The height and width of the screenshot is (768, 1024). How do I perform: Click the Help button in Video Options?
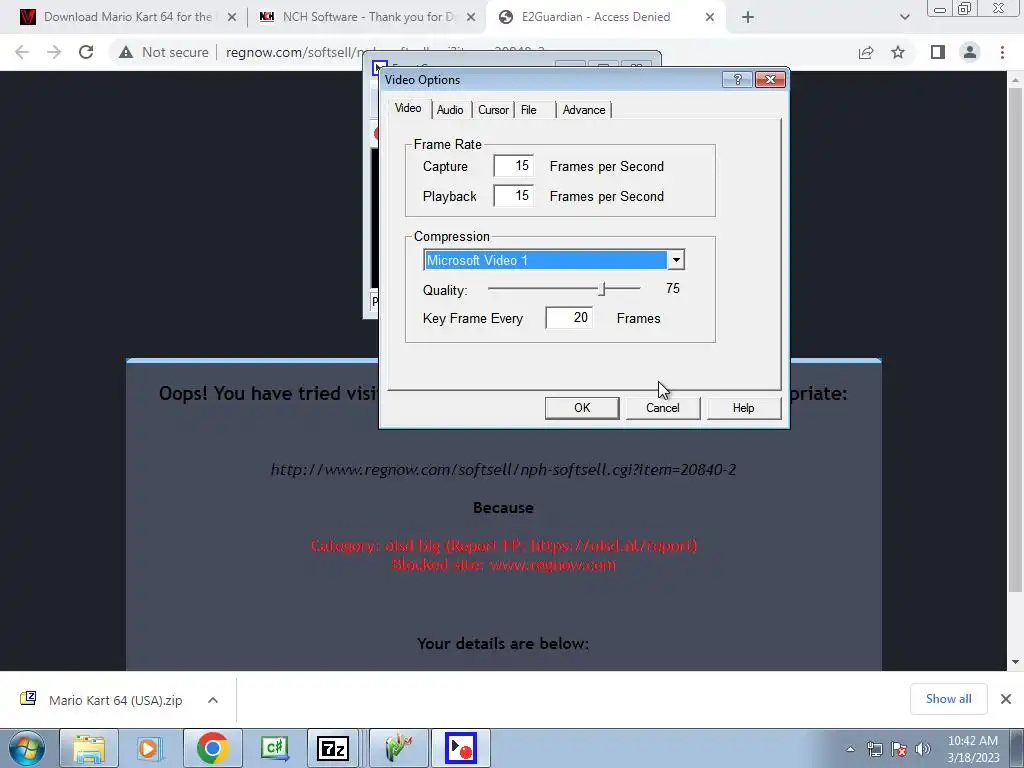coord(743,408)
